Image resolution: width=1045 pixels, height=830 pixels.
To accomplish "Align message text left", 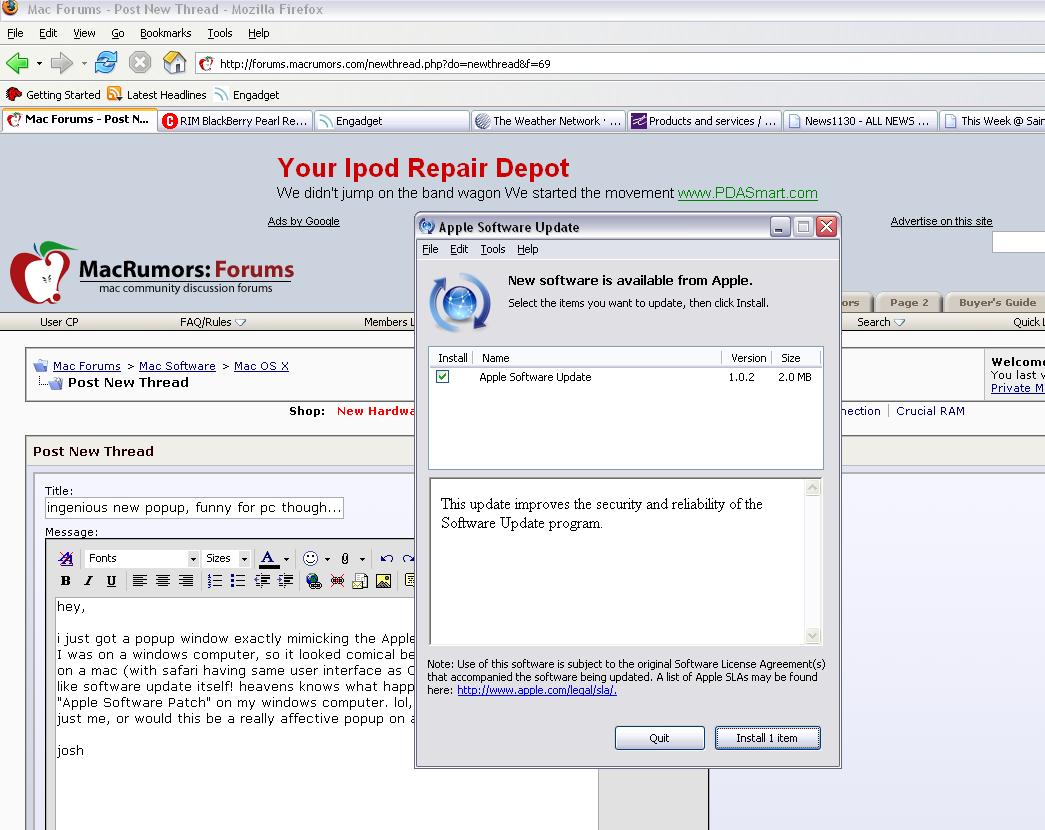I will point(139,581).
